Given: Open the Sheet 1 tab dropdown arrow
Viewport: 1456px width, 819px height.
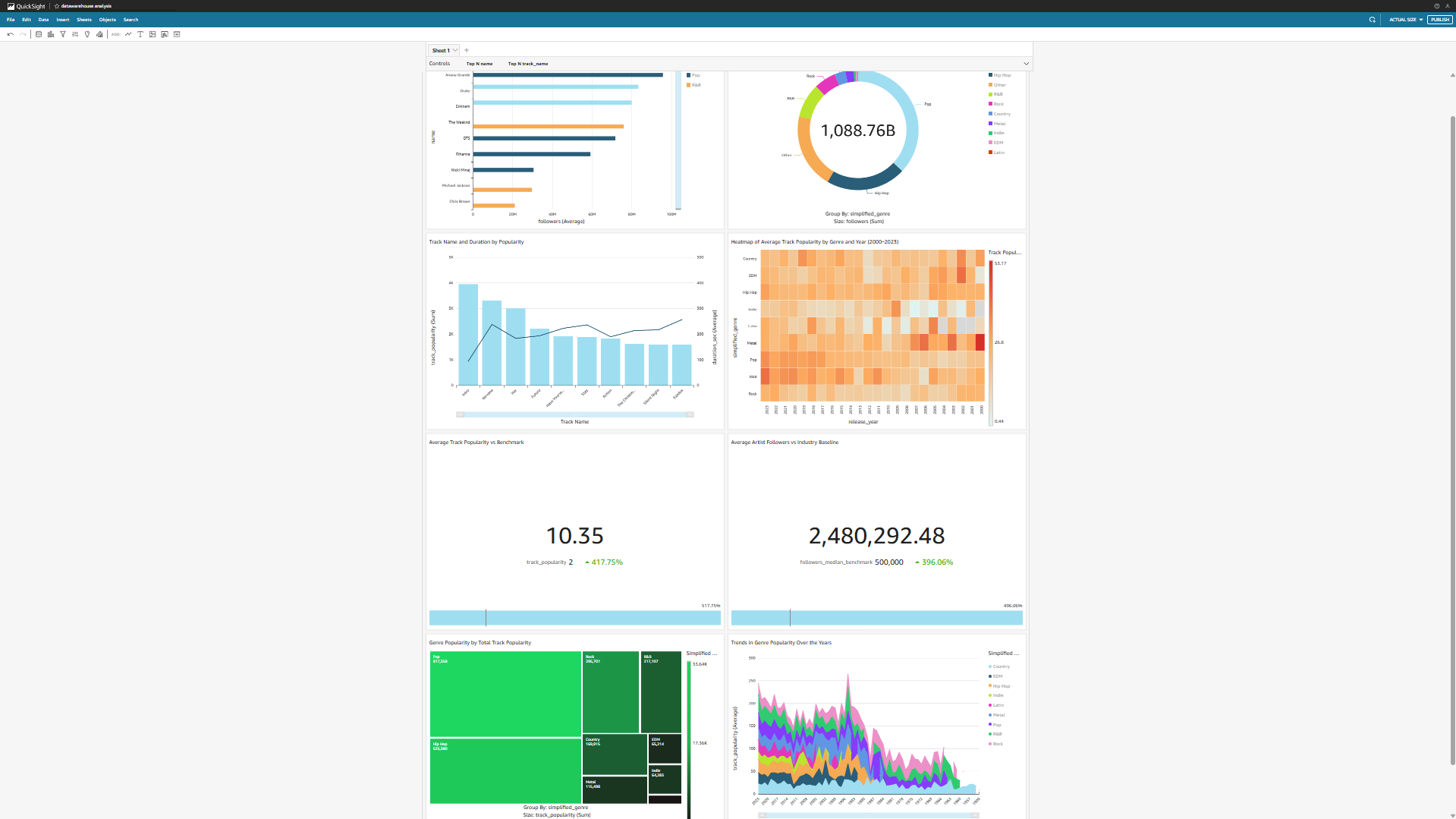Looking at the screenshot, I should pyautogui.click(x=455, y=50).
